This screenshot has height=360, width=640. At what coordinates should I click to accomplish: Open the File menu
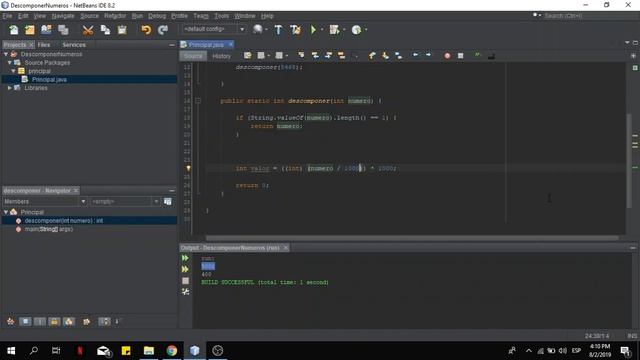click(x=7, y=16)
